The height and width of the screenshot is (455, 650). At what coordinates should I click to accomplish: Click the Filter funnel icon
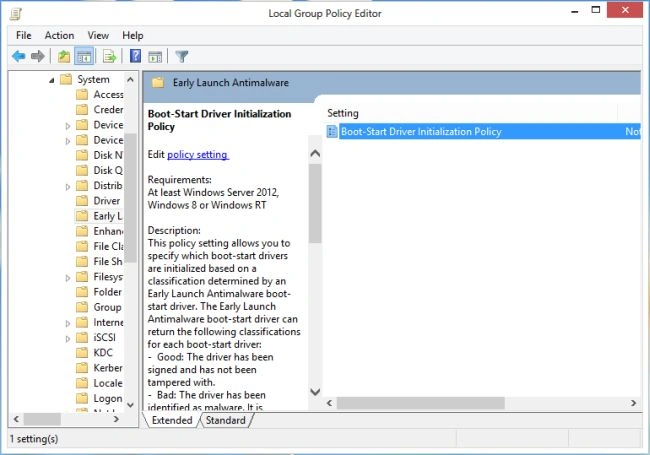point(182,56)
